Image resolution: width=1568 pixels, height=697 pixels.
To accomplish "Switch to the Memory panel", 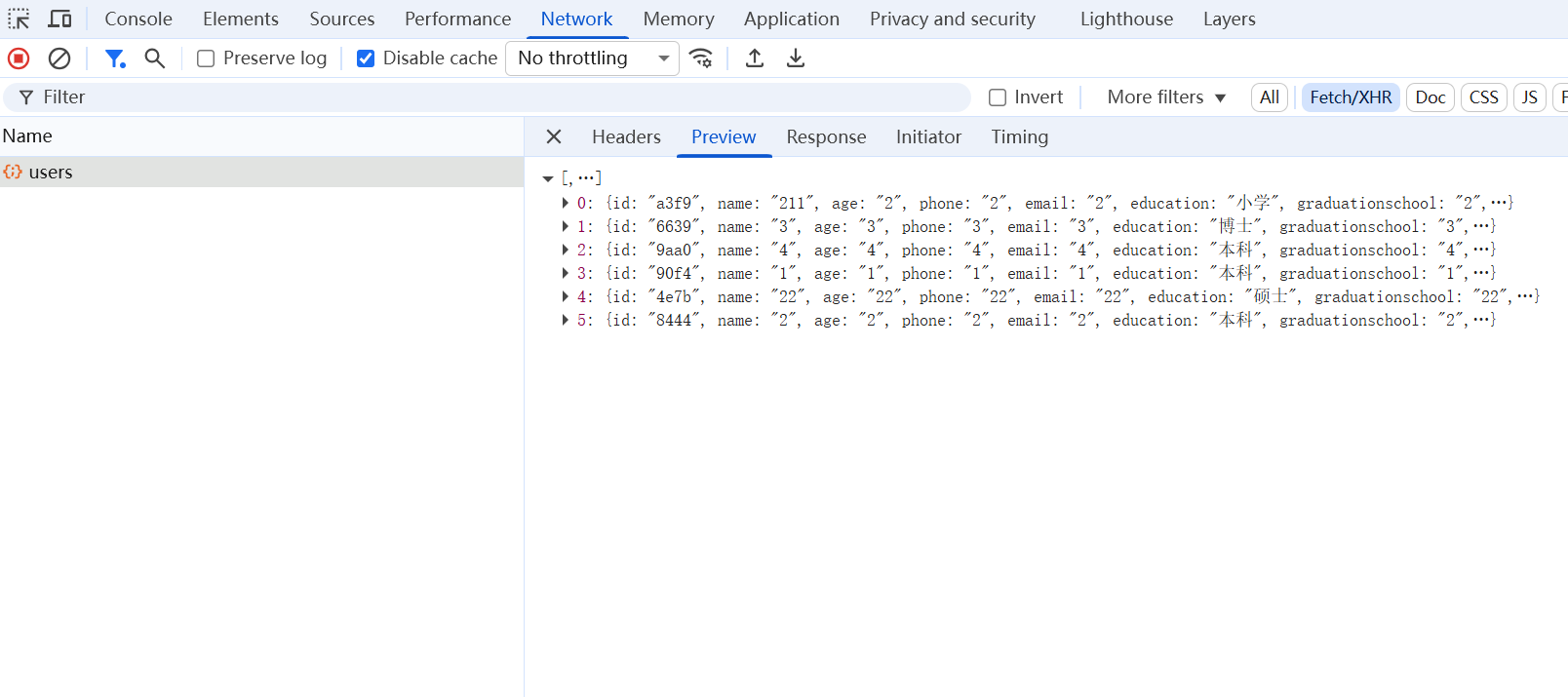I will point(679,19).
